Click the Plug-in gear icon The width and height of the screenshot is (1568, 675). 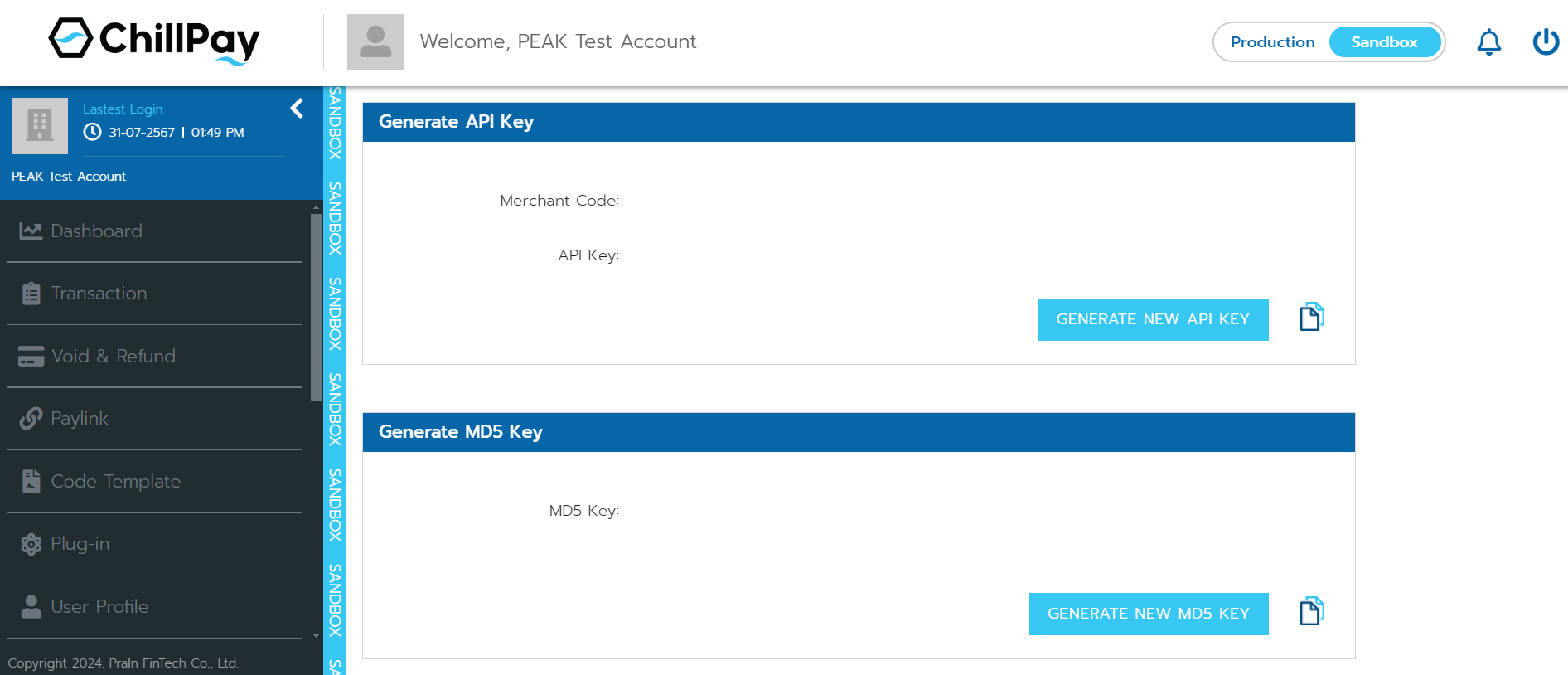[31, 543]
